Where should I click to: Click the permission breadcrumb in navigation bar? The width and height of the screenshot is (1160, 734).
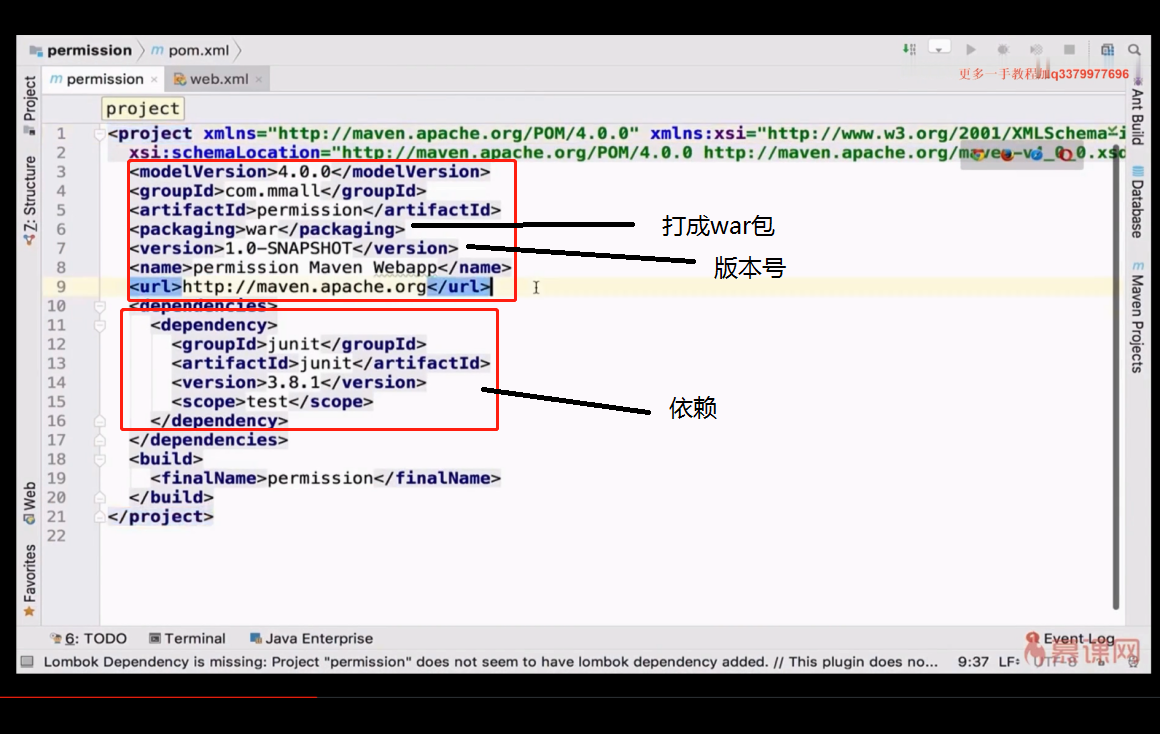pyautogui.click(x=81, y=50)
